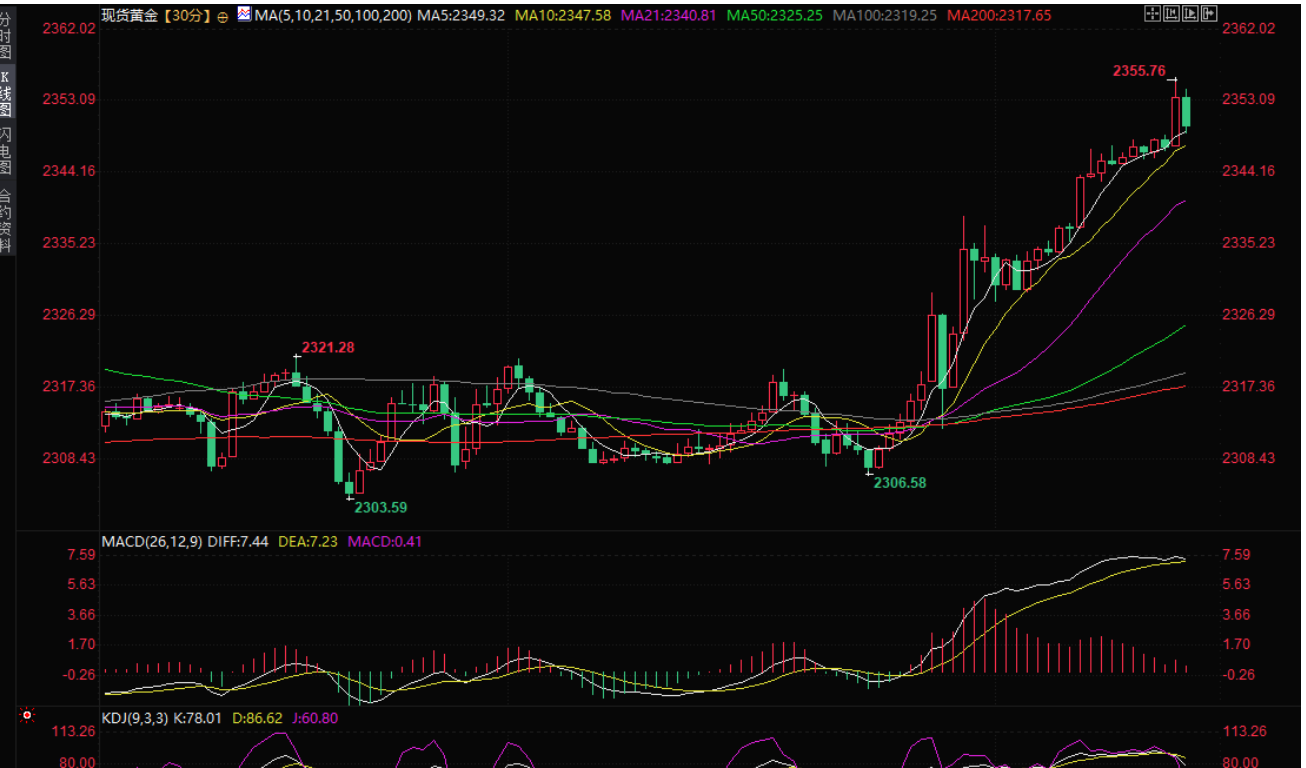Click 2308.43 on the left price axis
Viewport: 1306px width, 768px height.
pos(69,458)
